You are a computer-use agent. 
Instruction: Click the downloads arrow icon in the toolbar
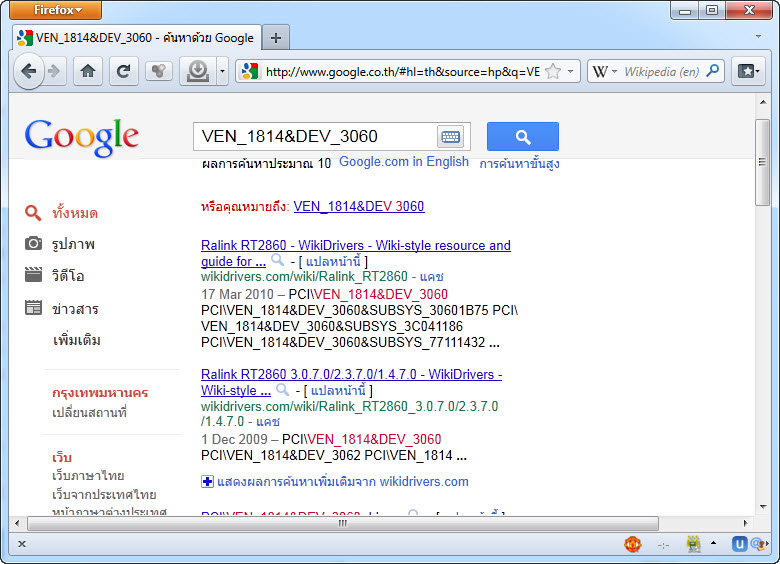click(x=198, y=71)
